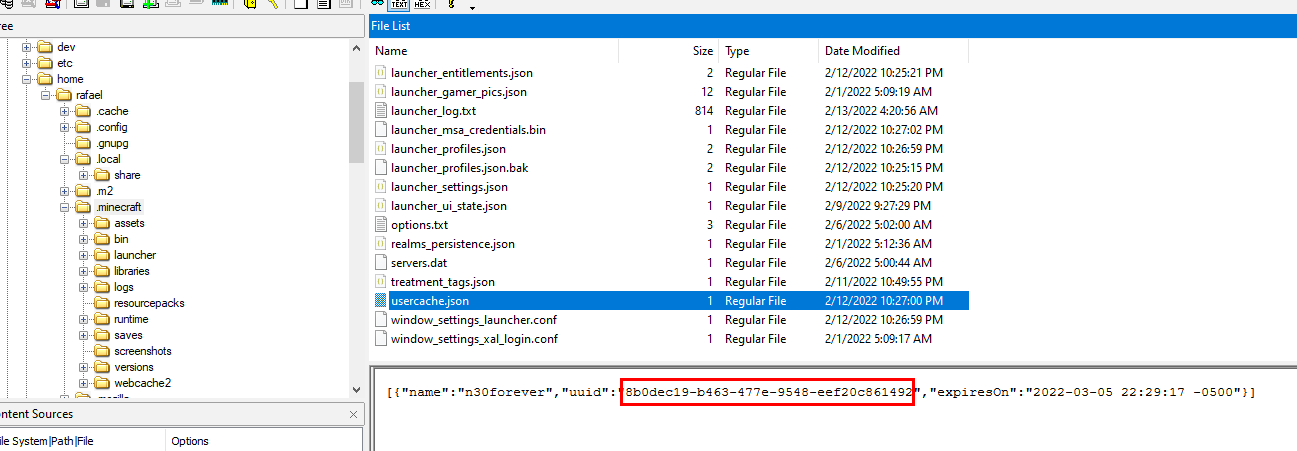Click the evidence tree scrollbar down arrow
Image resolution: width=1297 pixels, height=451 pixels.
point(357,389)
